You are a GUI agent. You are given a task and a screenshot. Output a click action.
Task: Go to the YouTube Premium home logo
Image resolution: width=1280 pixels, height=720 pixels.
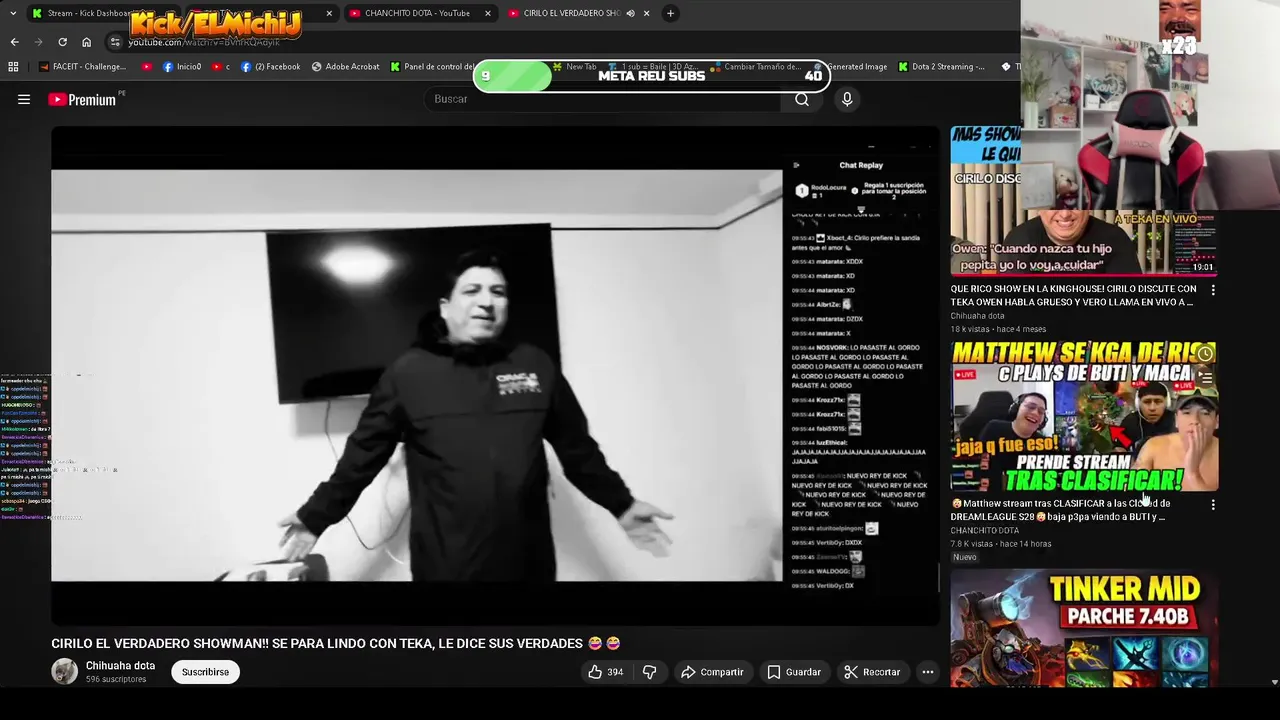coord(82,99)
